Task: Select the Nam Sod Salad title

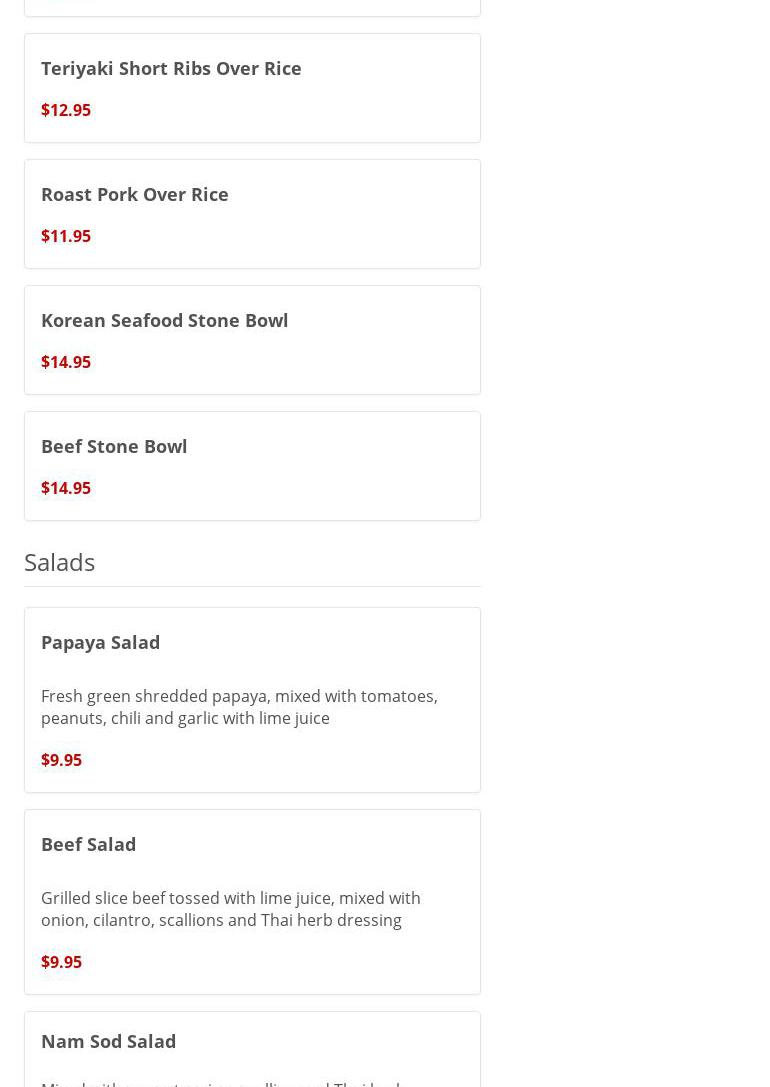Action: [x=109, y=1041]
